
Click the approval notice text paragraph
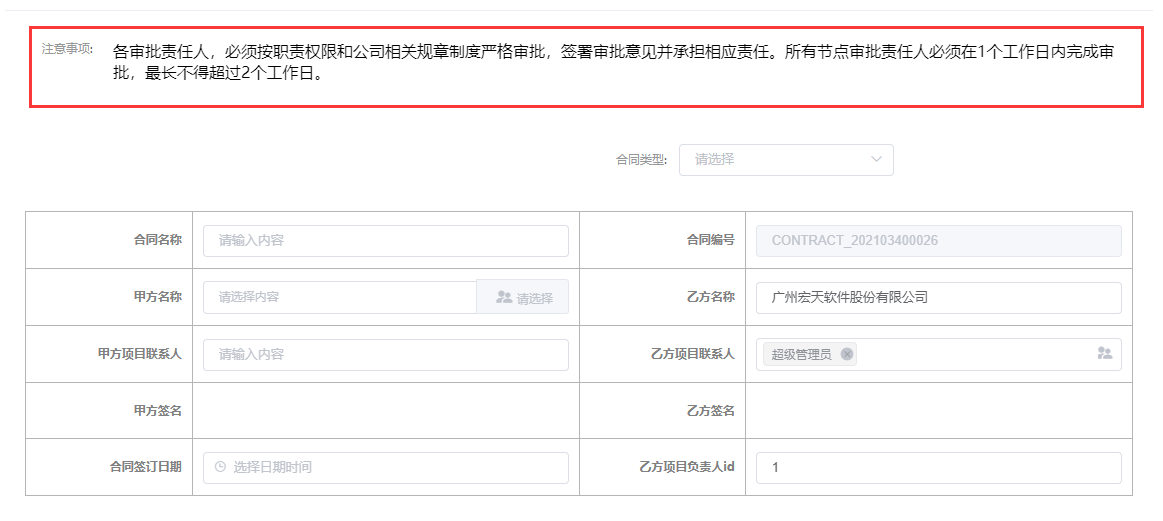click(x=612, y=63)
